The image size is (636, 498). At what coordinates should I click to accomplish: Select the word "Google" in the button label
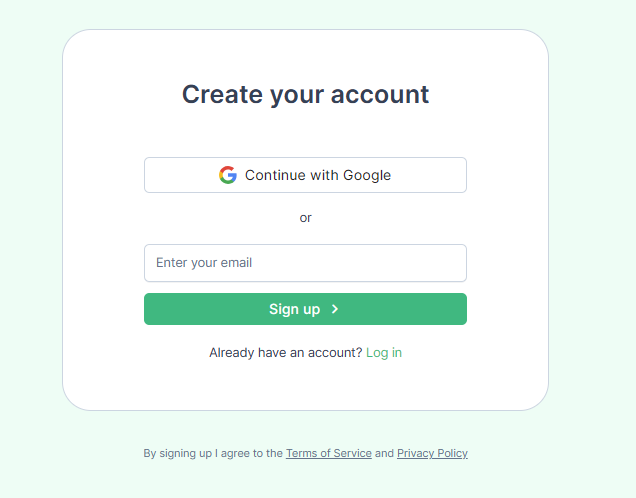point(367,175)
